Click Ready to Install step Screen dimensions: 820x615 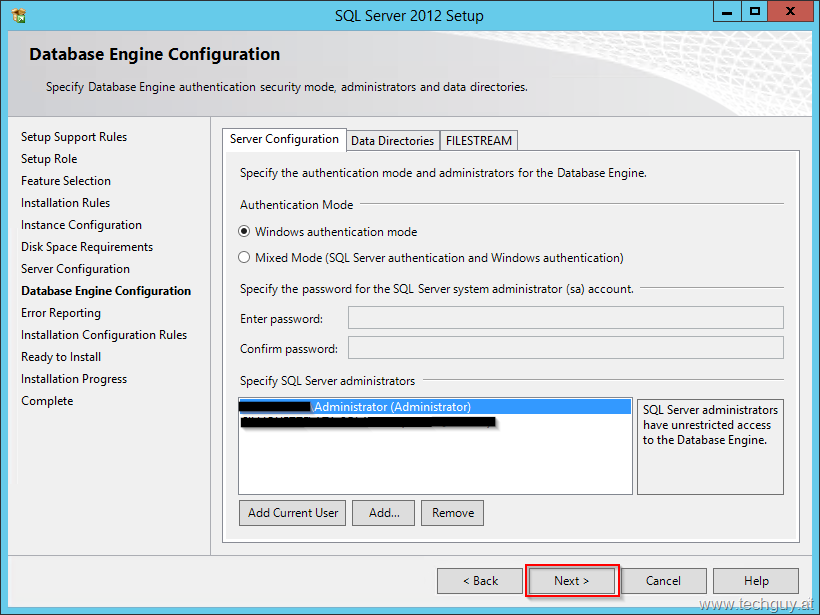pos(61,357)
